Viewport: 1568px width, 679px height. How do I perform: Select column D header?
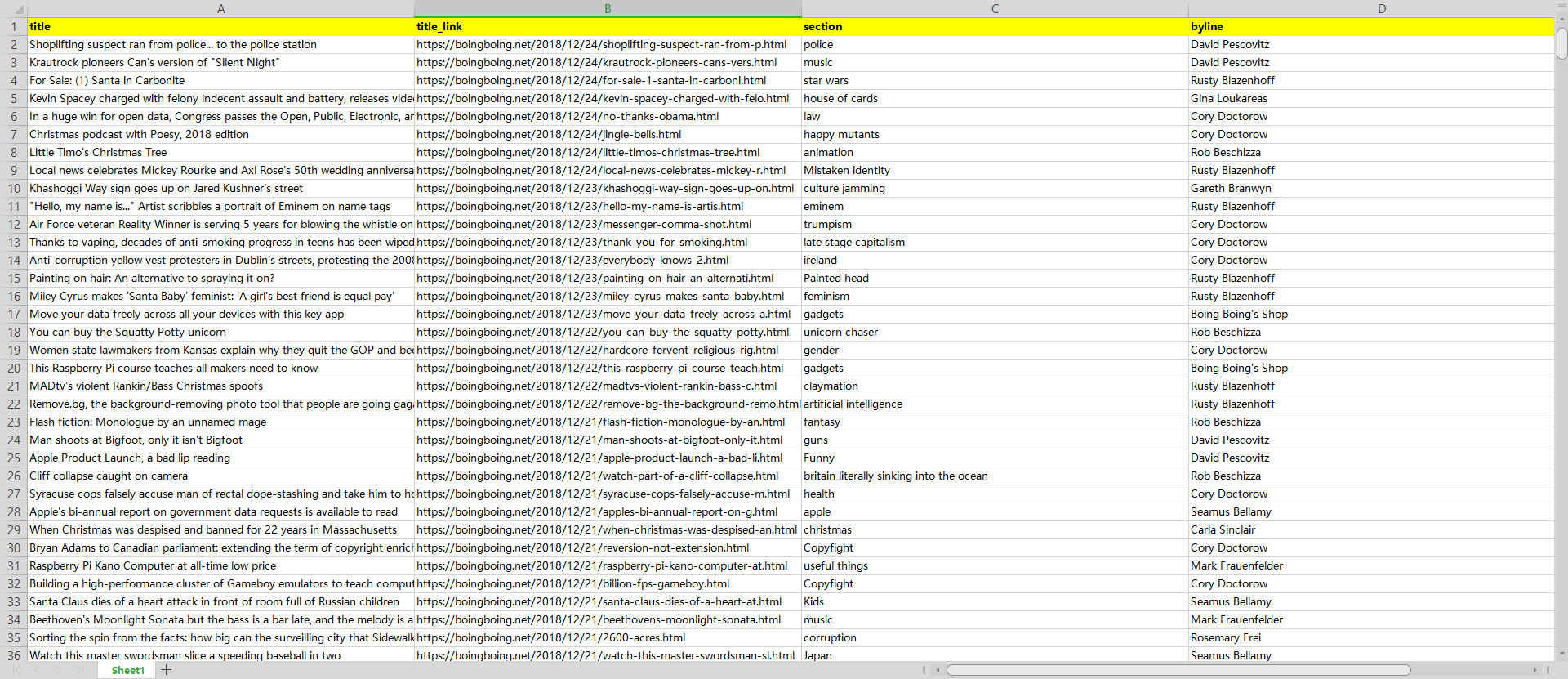pyautogui.click(x=1382, y=8)
